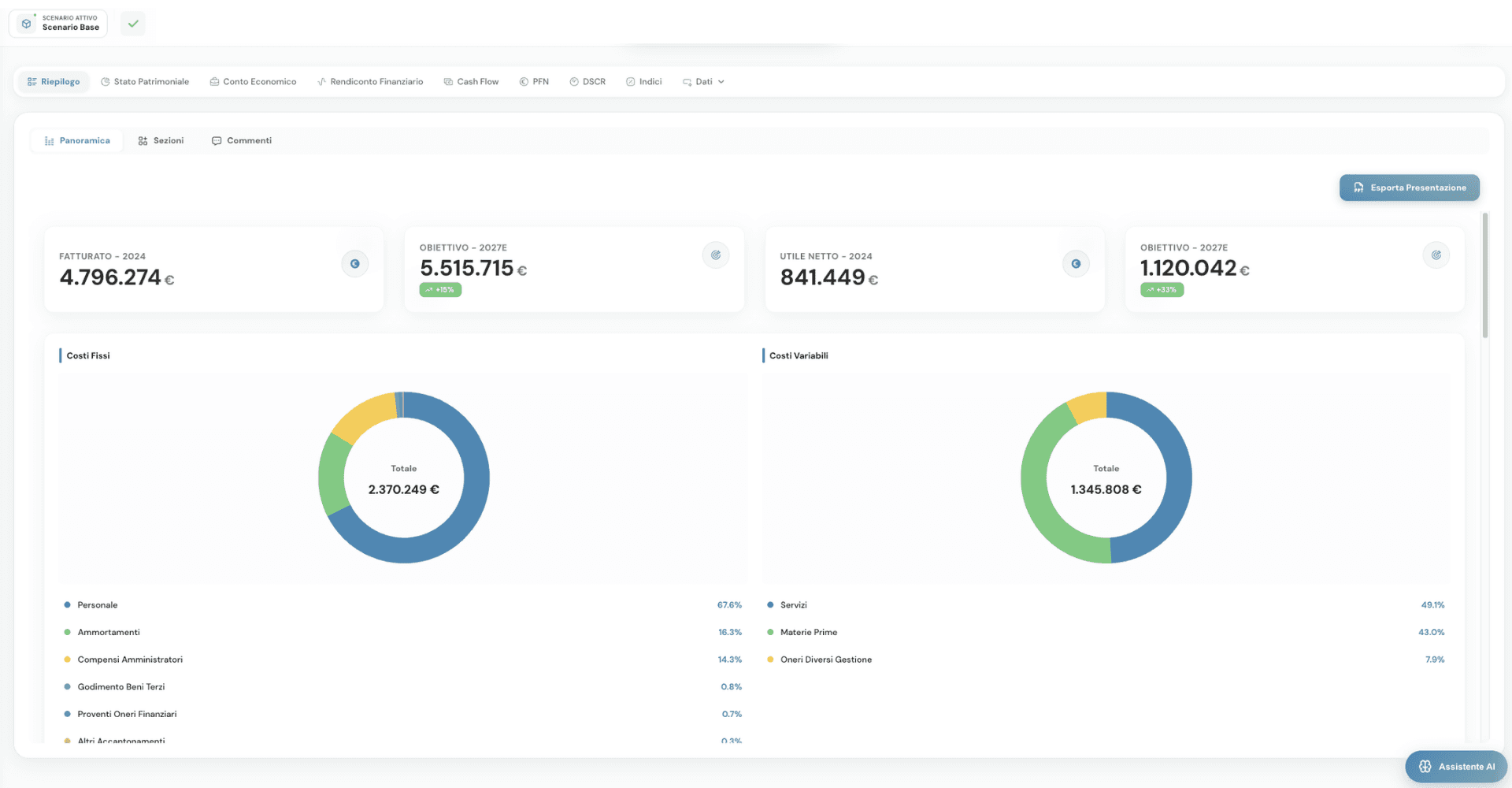Click the yellow Compensi Amministratori legend dot

click(67, 660)
